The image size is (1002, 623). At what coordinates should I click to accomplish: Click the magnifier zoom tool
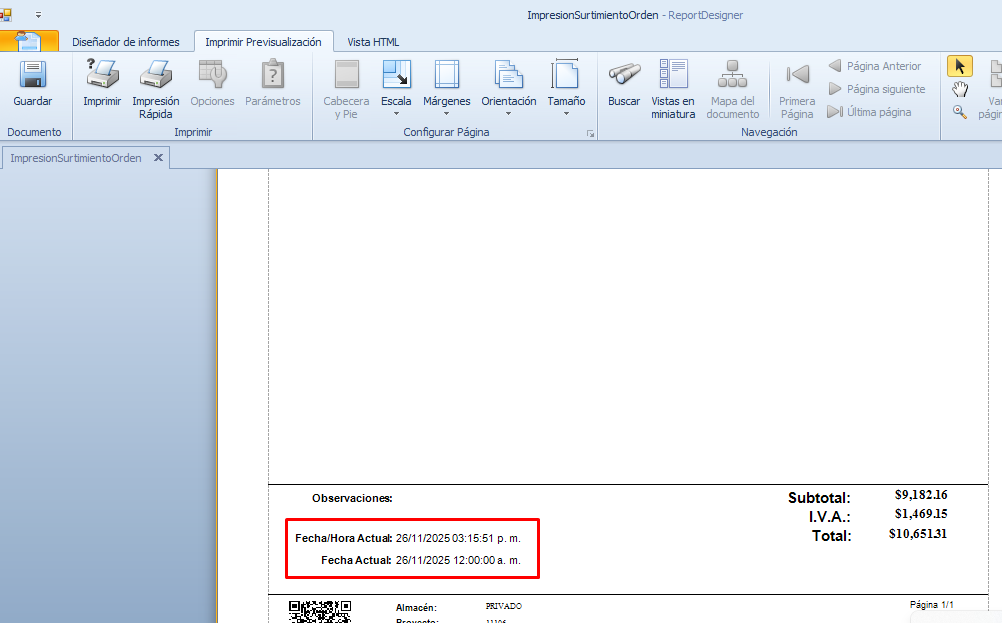click(959, 112)
